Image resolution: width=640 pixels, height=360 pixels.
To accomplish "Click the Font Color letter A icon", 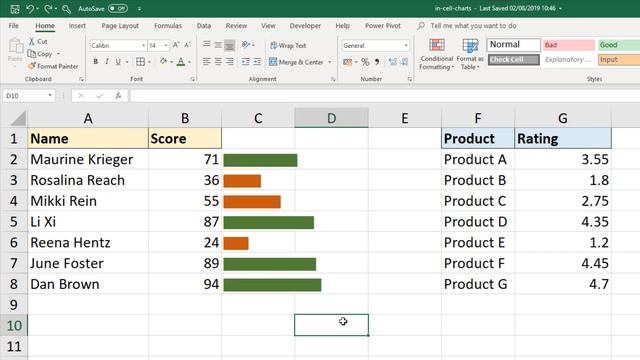I will coord(181,62).
